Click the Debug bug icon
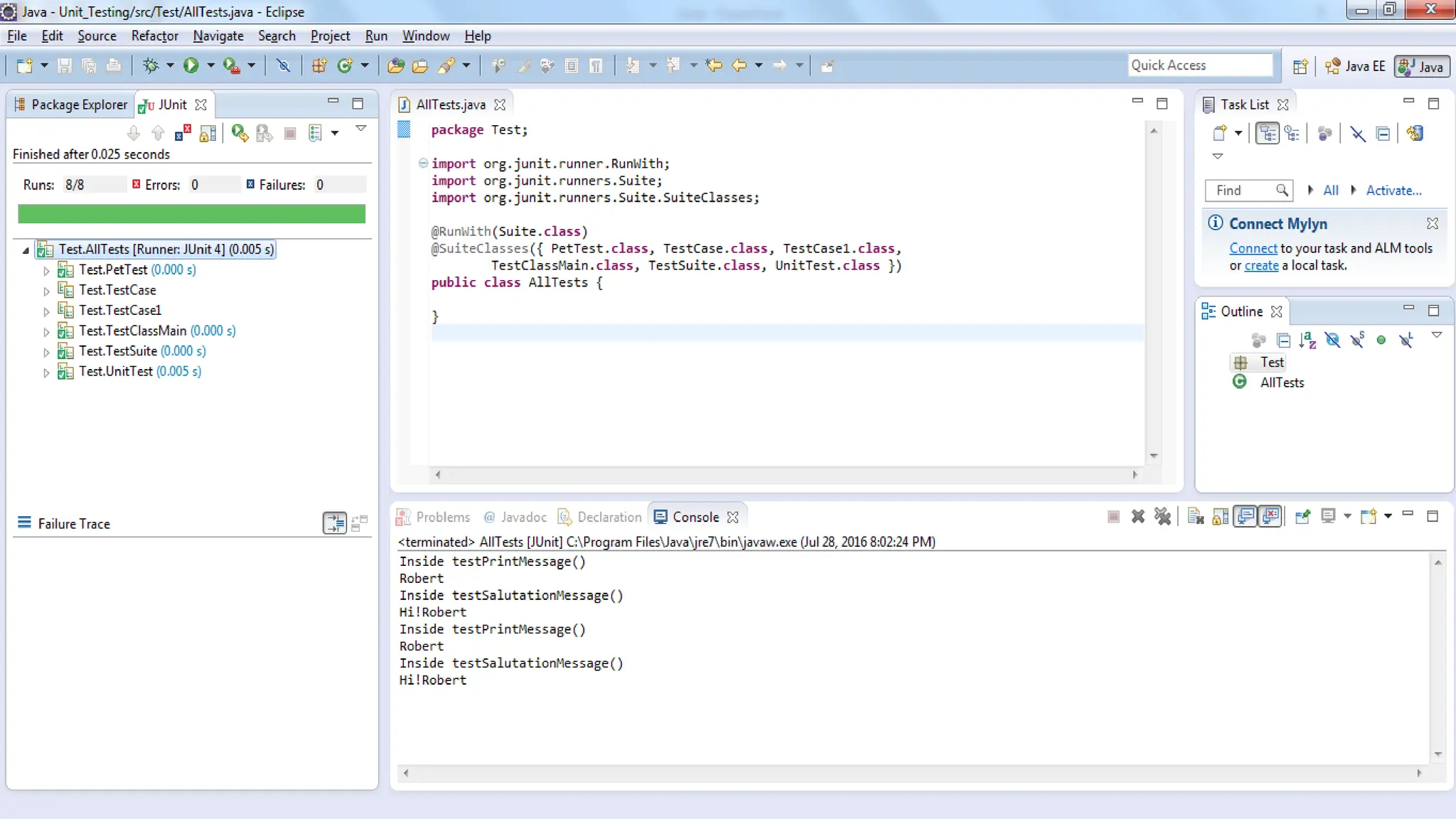The image size is (1456, 819). [x=150, y=66]
